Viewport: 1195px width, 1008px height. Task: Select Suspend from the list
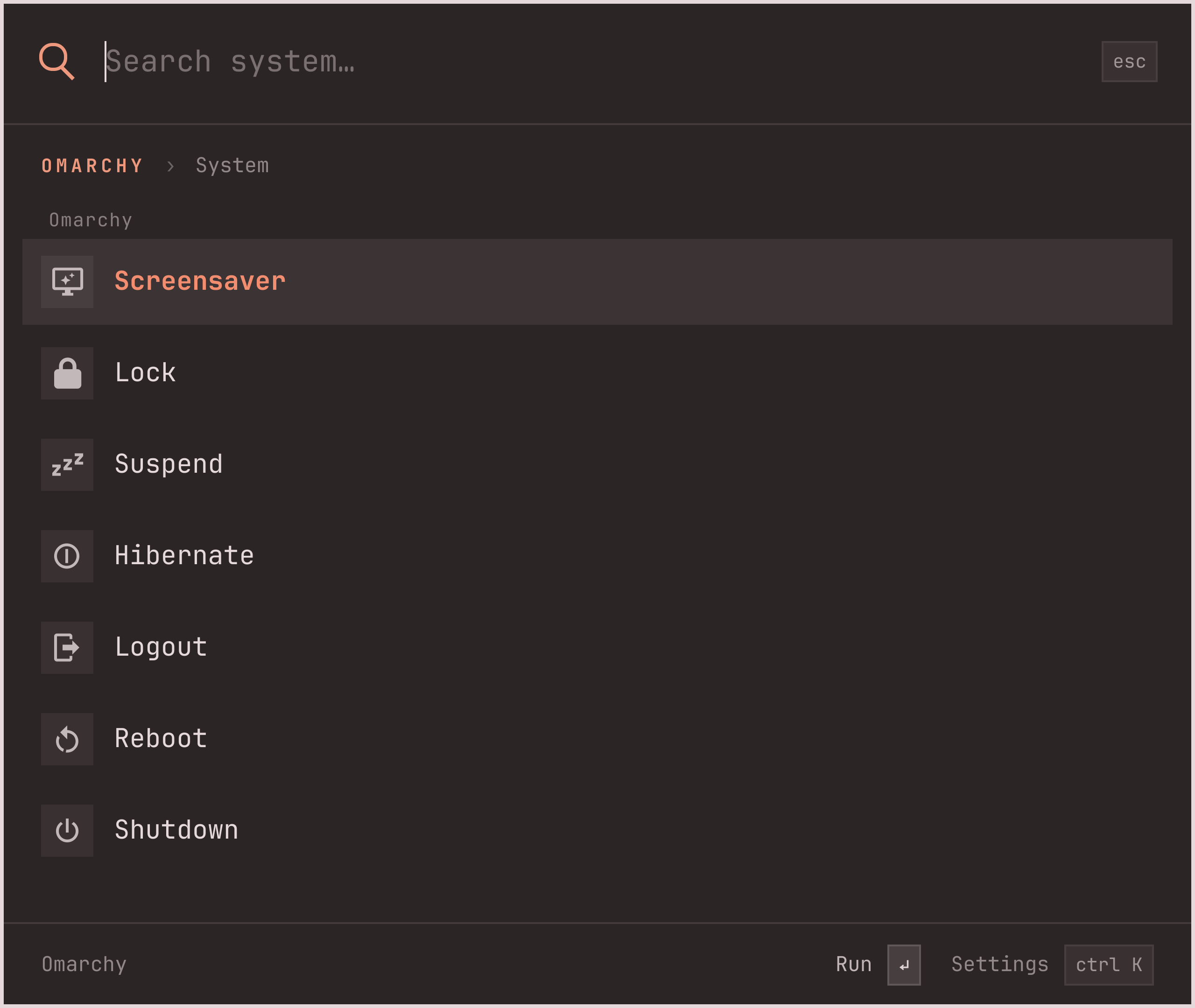[597, 465]
